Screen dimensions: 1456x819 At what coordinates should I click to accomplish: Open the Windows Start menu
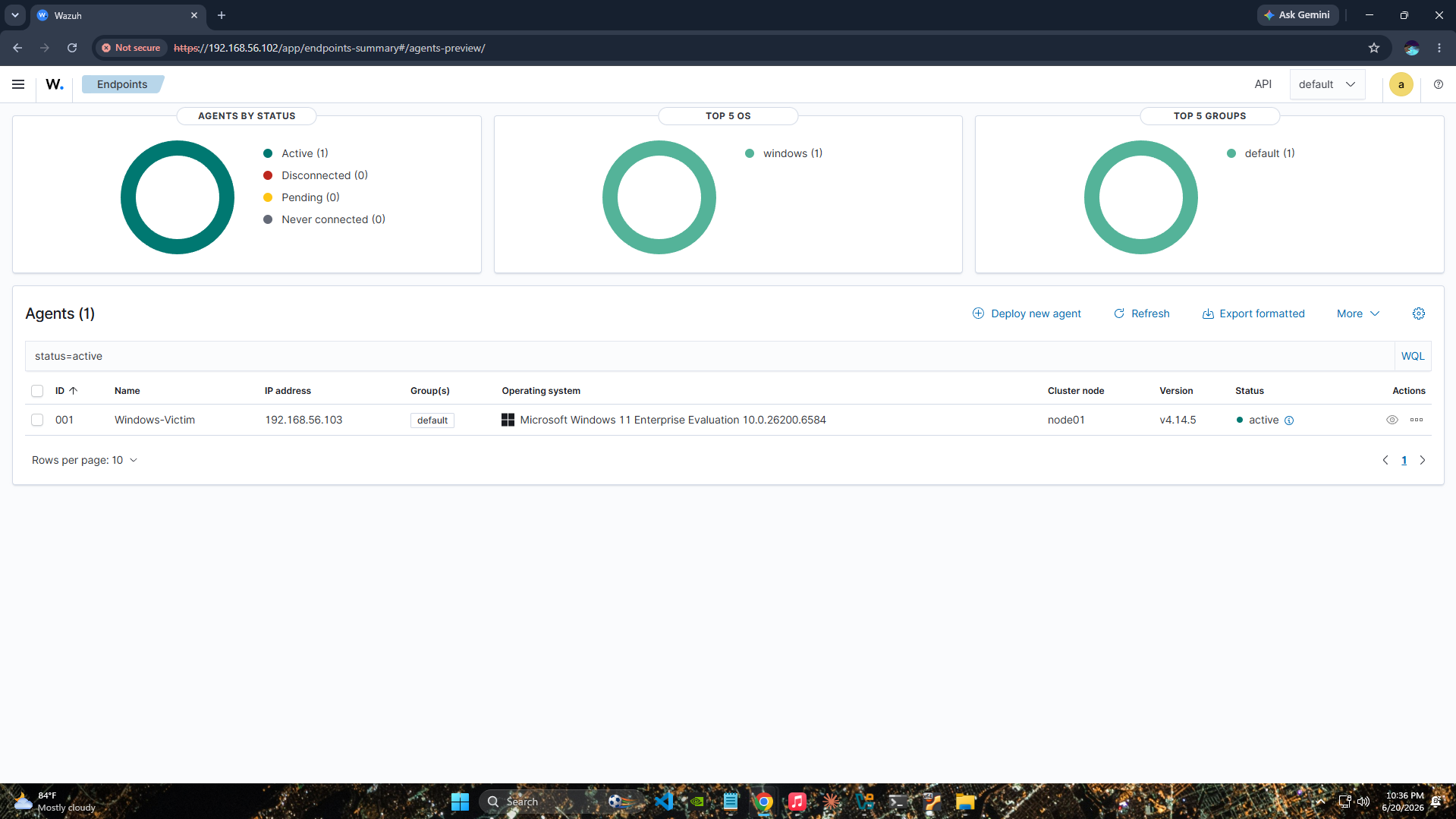460,802
